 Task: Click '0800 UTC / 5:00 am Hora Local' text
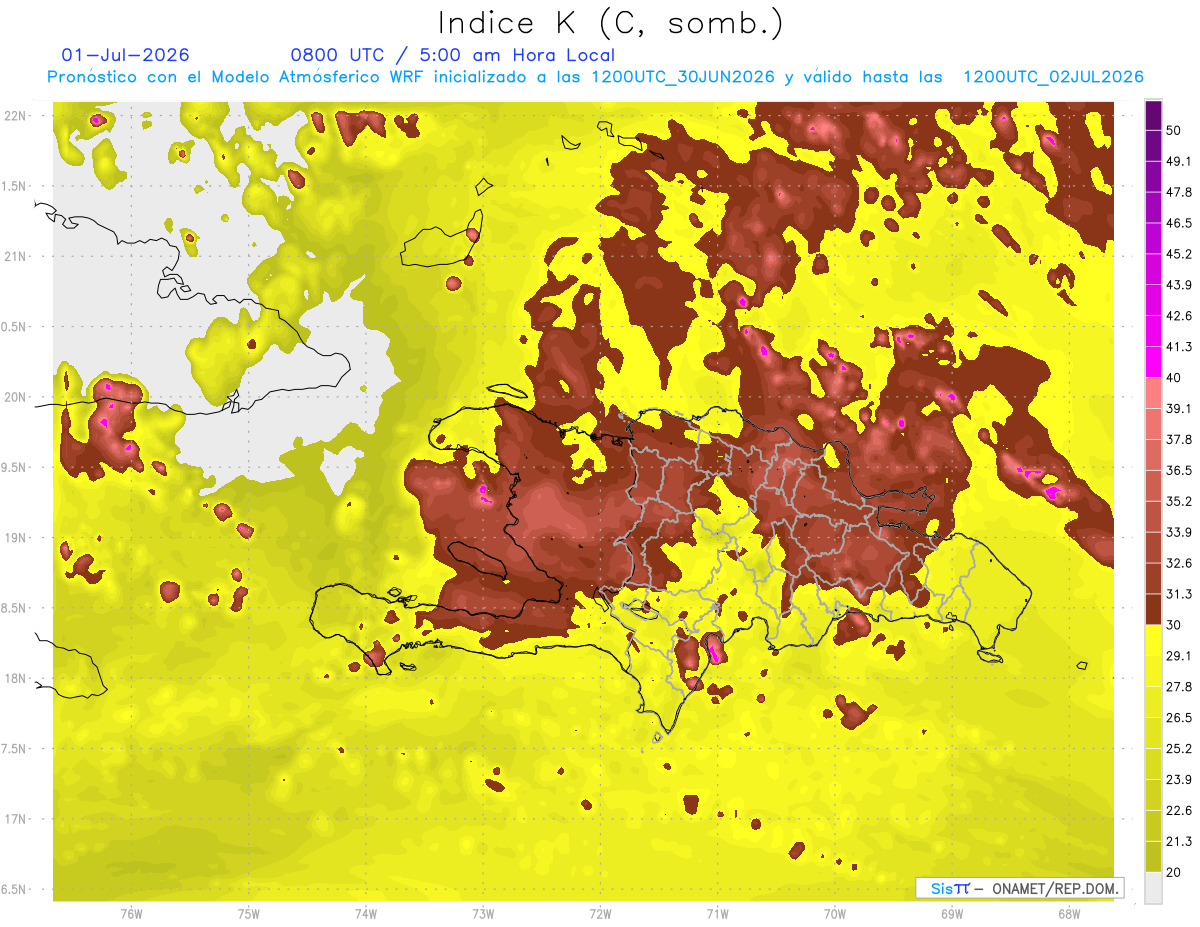coord(452,55)
